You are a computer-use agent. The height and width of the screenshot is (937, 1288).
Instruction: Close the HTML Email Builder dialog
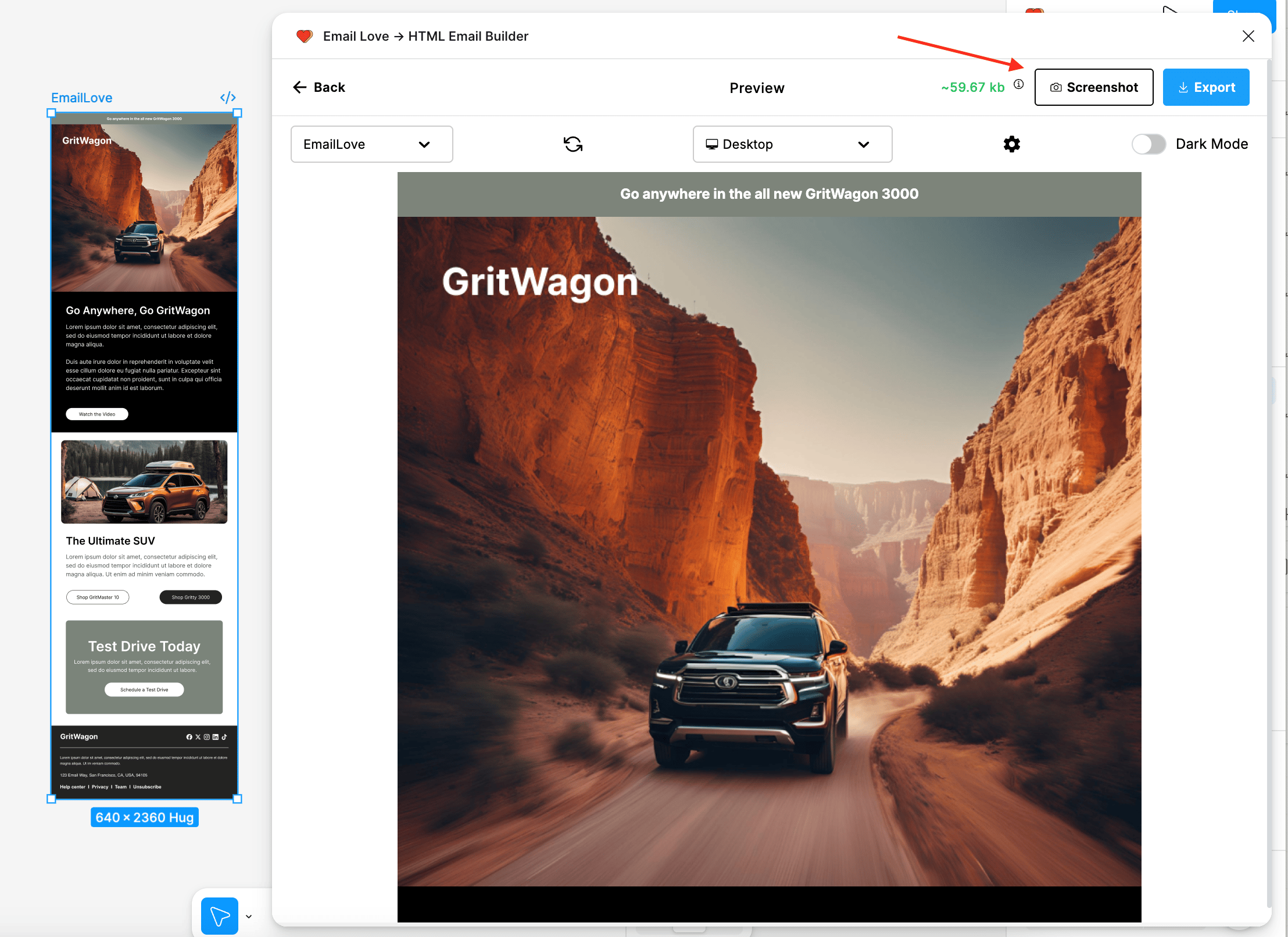pos(1248,36)
